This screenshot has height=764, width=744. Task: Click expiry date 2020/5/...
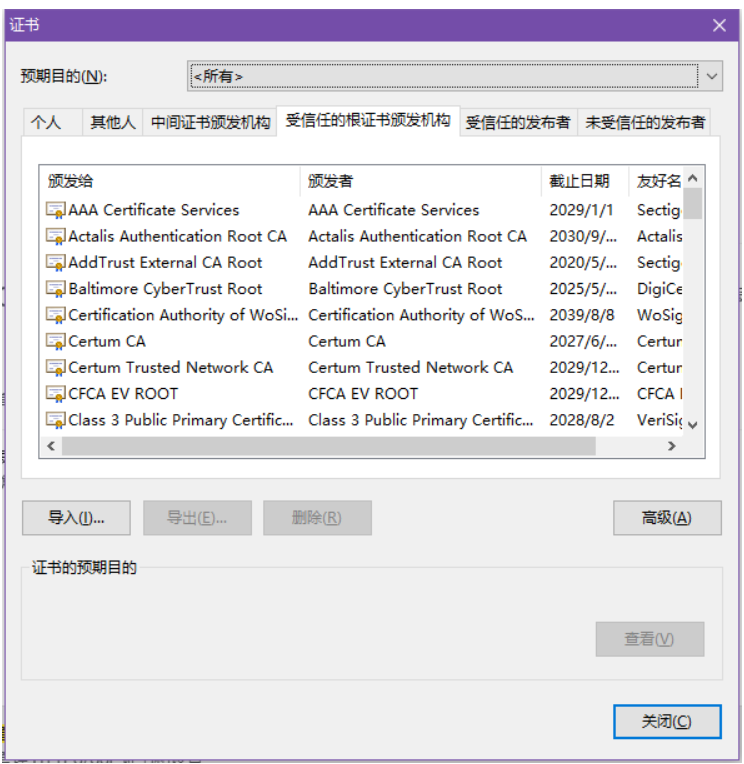pos(583,263)
